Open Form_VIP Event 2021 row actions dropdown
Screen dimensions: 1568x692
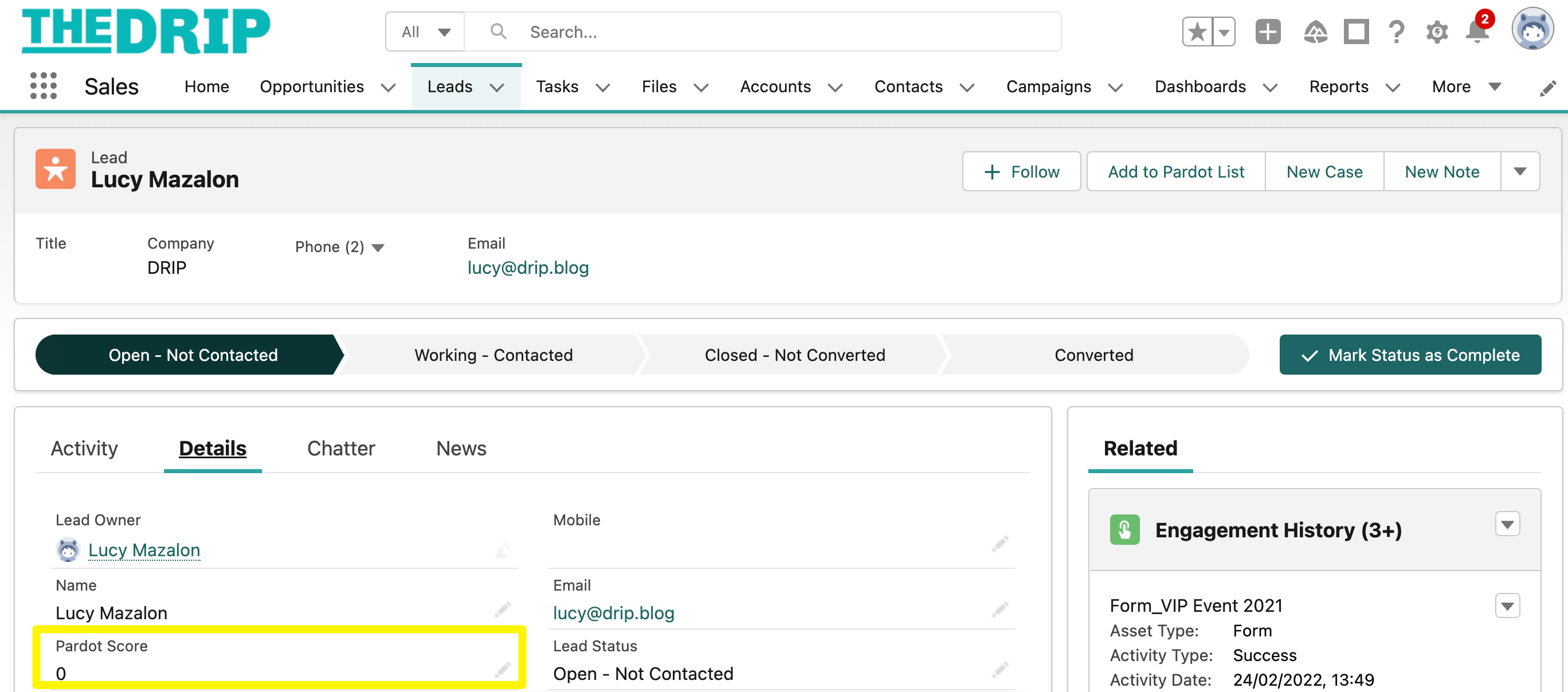(x=1507, y=605)
